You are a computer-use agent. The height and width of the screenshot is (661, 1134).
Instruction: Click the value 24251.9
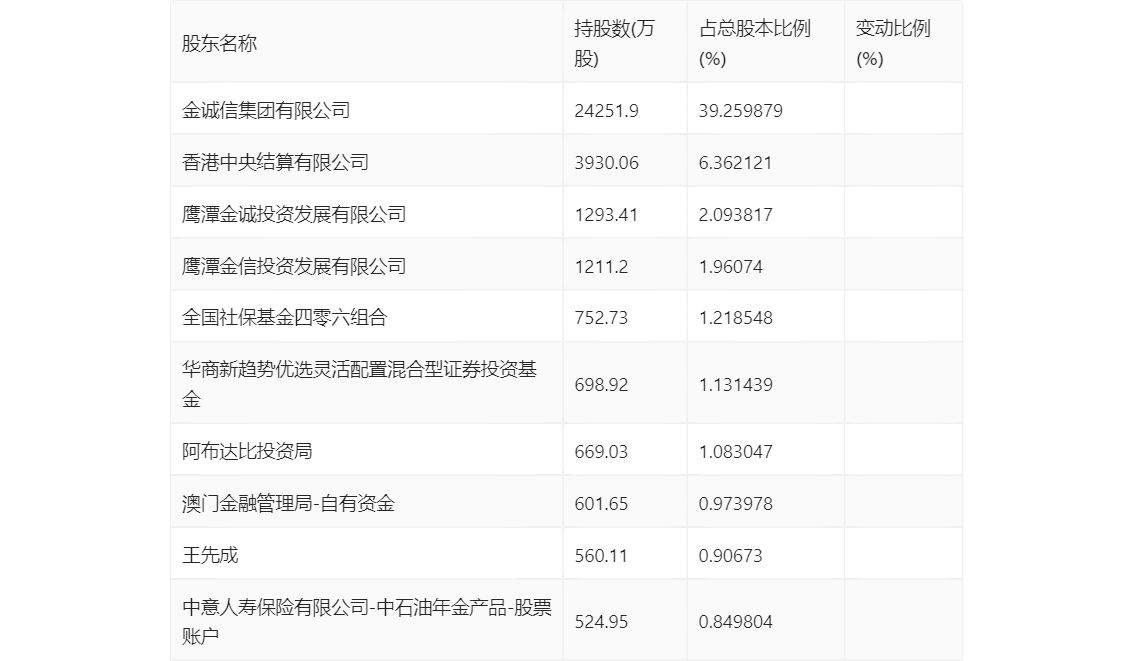(606, 111)
